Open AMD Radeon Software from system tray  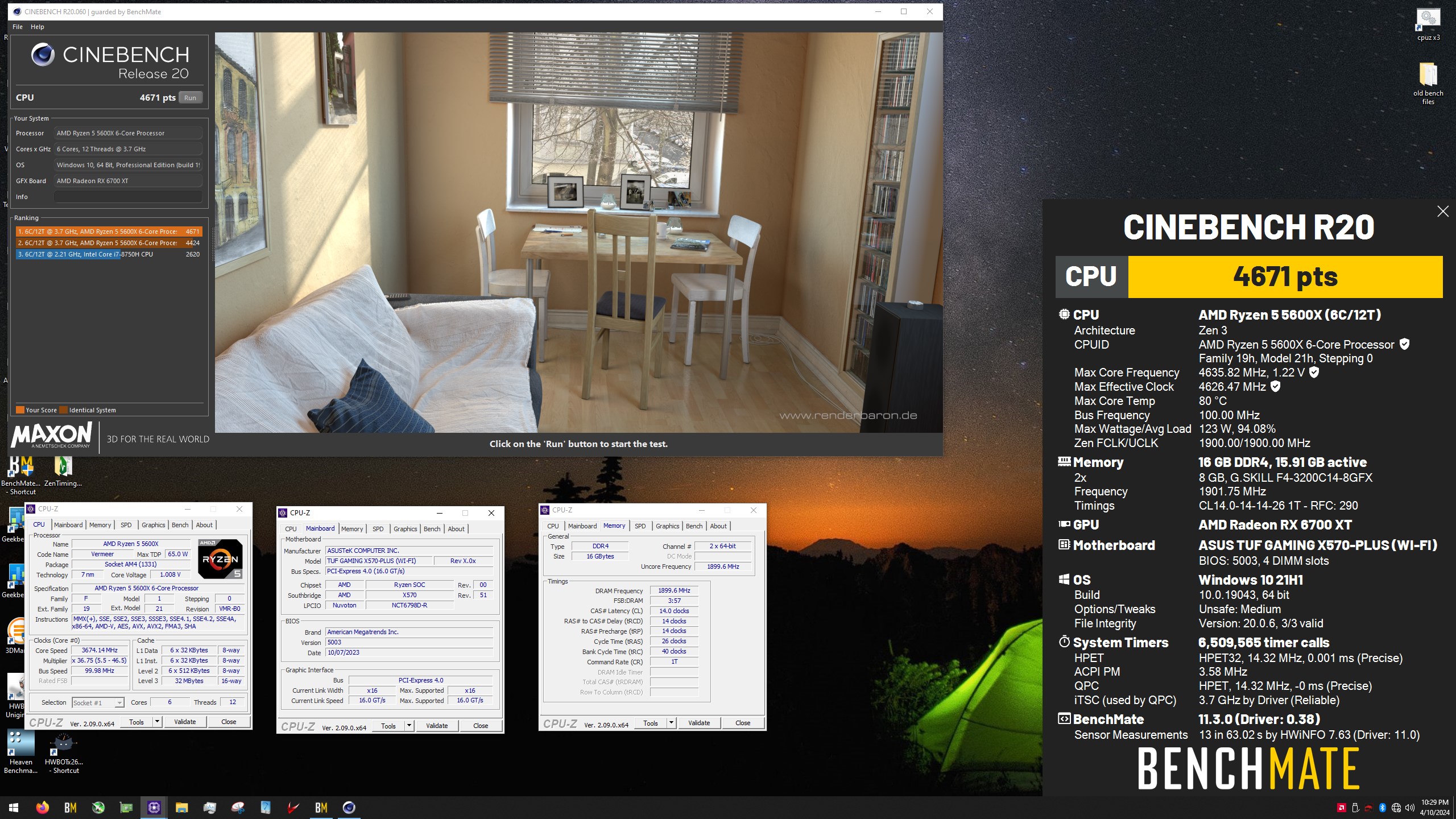pos(1341,808)
